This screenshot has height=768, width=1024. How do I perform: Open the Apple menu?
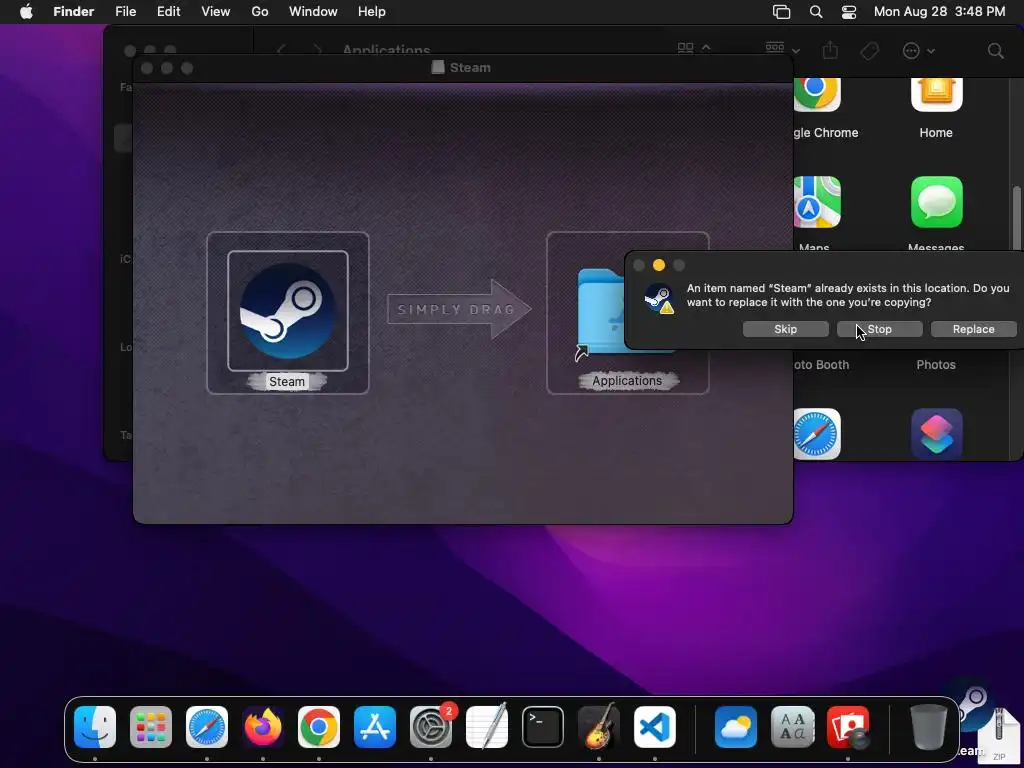[26, 12]
